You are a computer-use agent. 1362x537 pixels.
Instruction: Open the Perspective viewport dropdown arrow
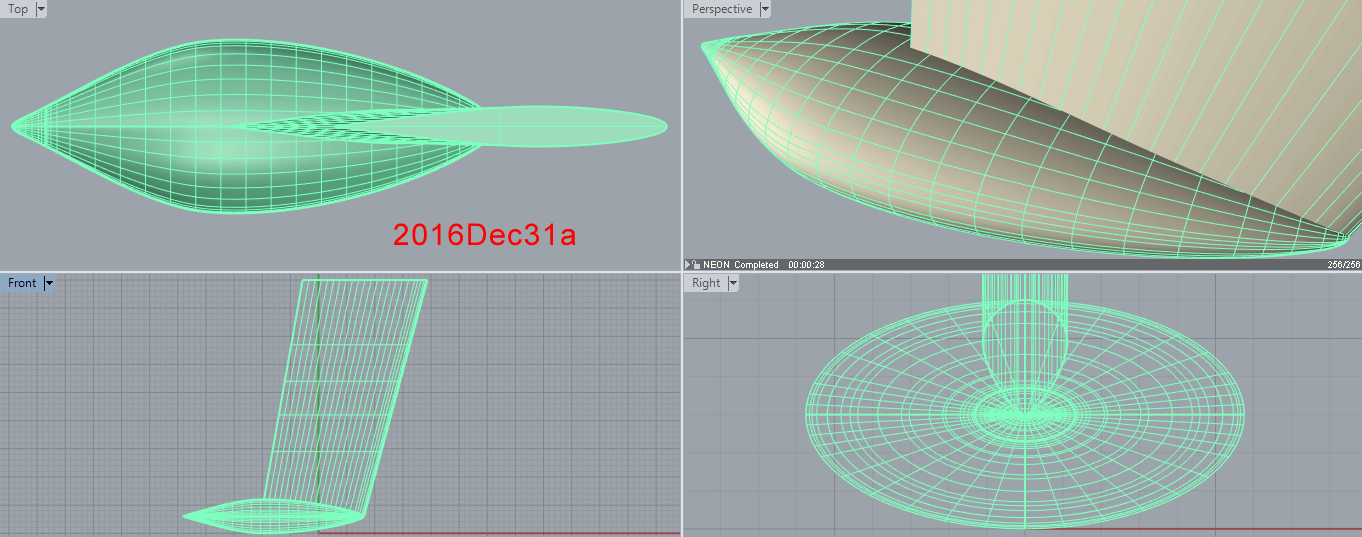[765, 9]
